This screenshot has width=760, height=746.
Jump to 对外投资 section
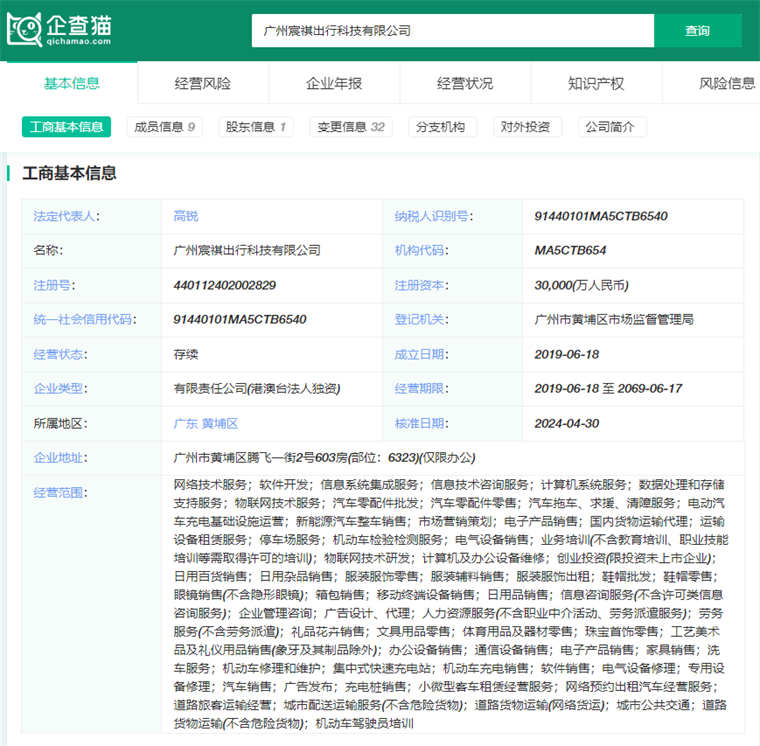click(527, 127)
